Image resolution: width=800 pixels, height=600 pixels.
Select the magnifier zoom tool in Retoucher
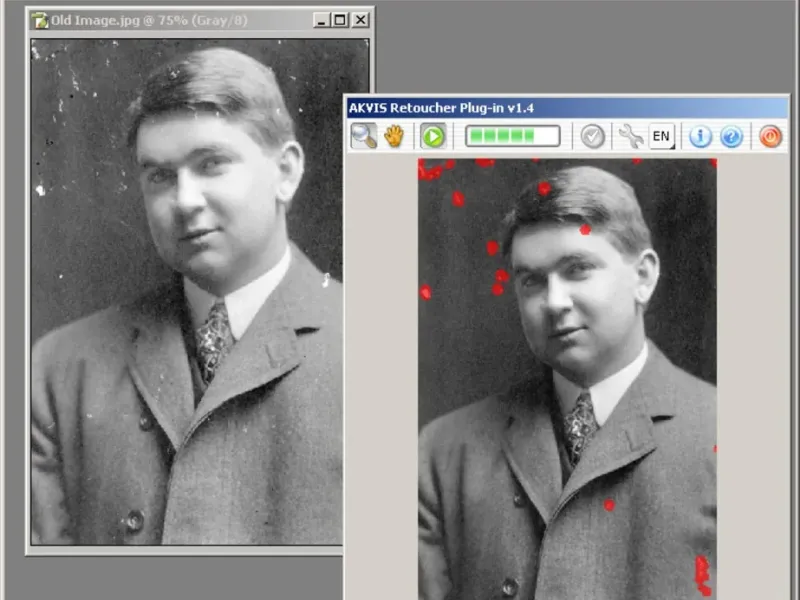pos(364,136)
